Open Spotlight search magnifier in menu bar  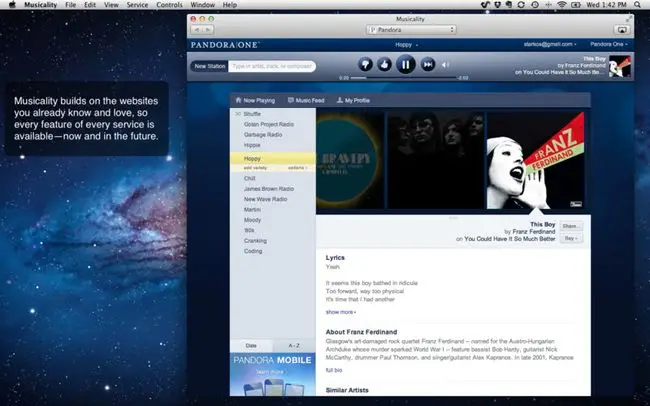pos(637,5)
